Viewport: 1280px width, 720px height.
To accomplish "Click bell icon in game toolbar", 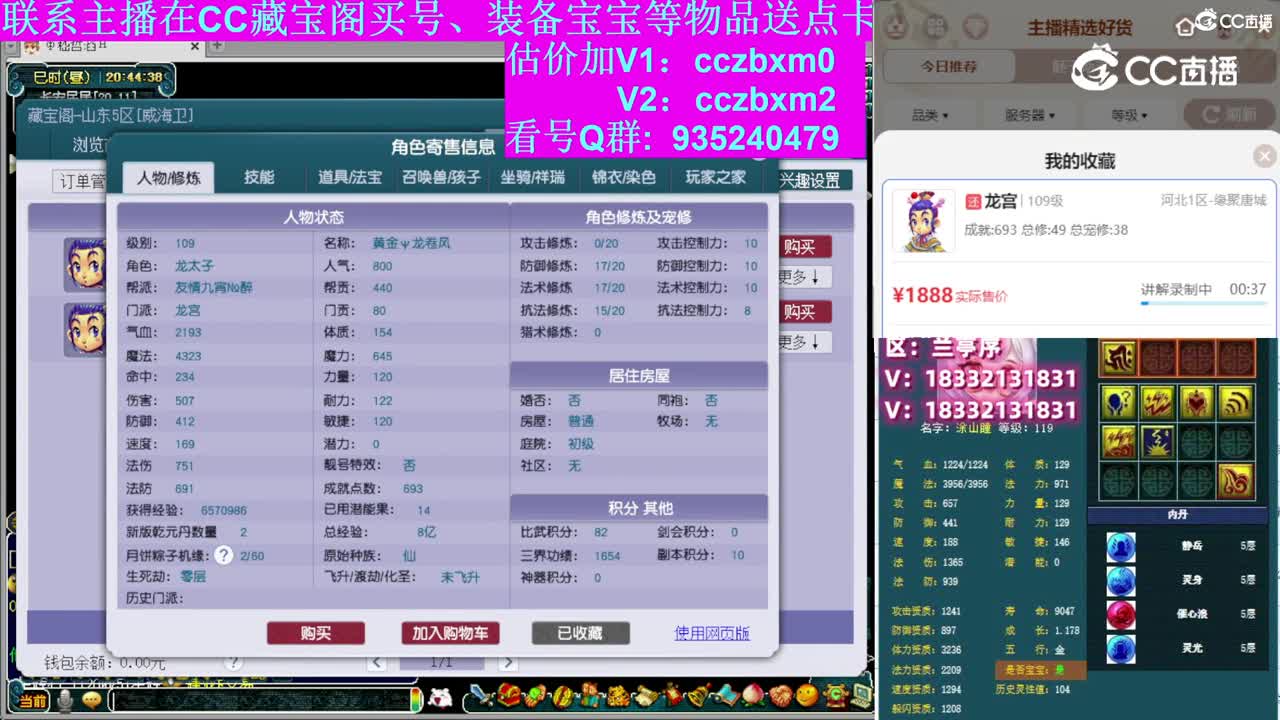I will coord(699,694).
